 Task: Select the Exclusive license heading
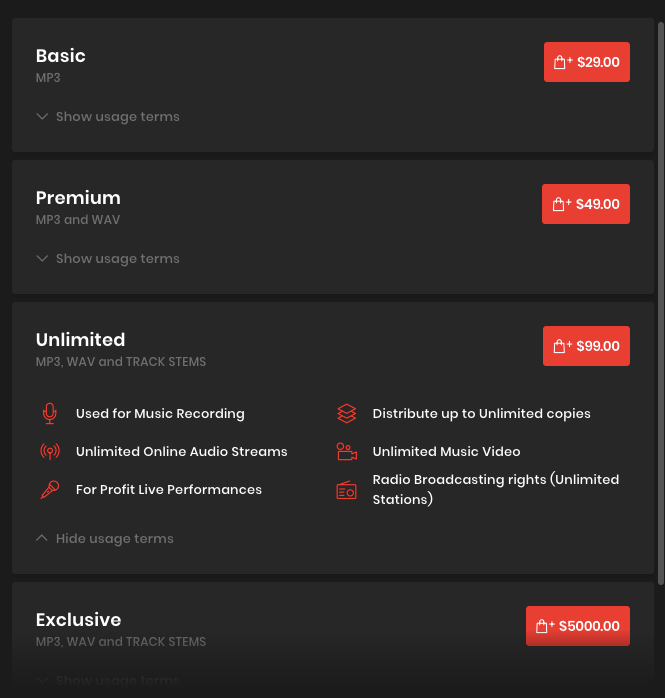tap(78, 620)
